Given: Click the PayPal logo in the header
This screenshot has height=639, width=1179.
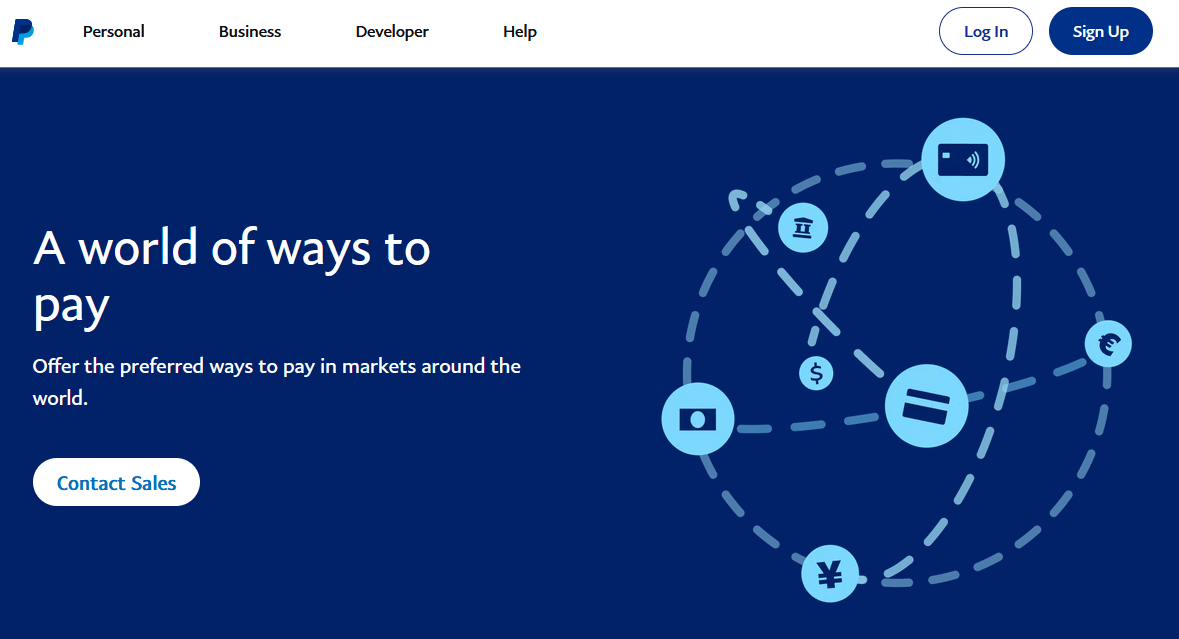Looking at the screenshot, I should (x=23, y=32).
